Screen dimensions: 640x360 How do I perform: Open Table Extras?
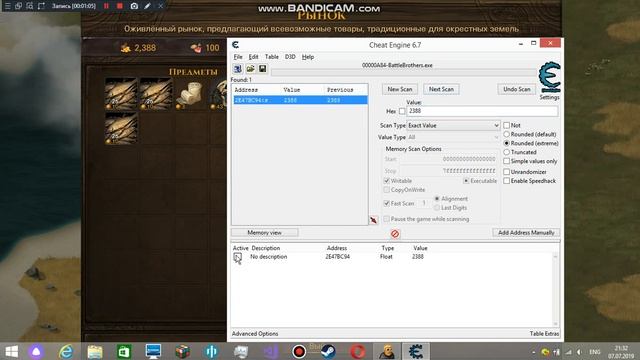coord(544,334)
